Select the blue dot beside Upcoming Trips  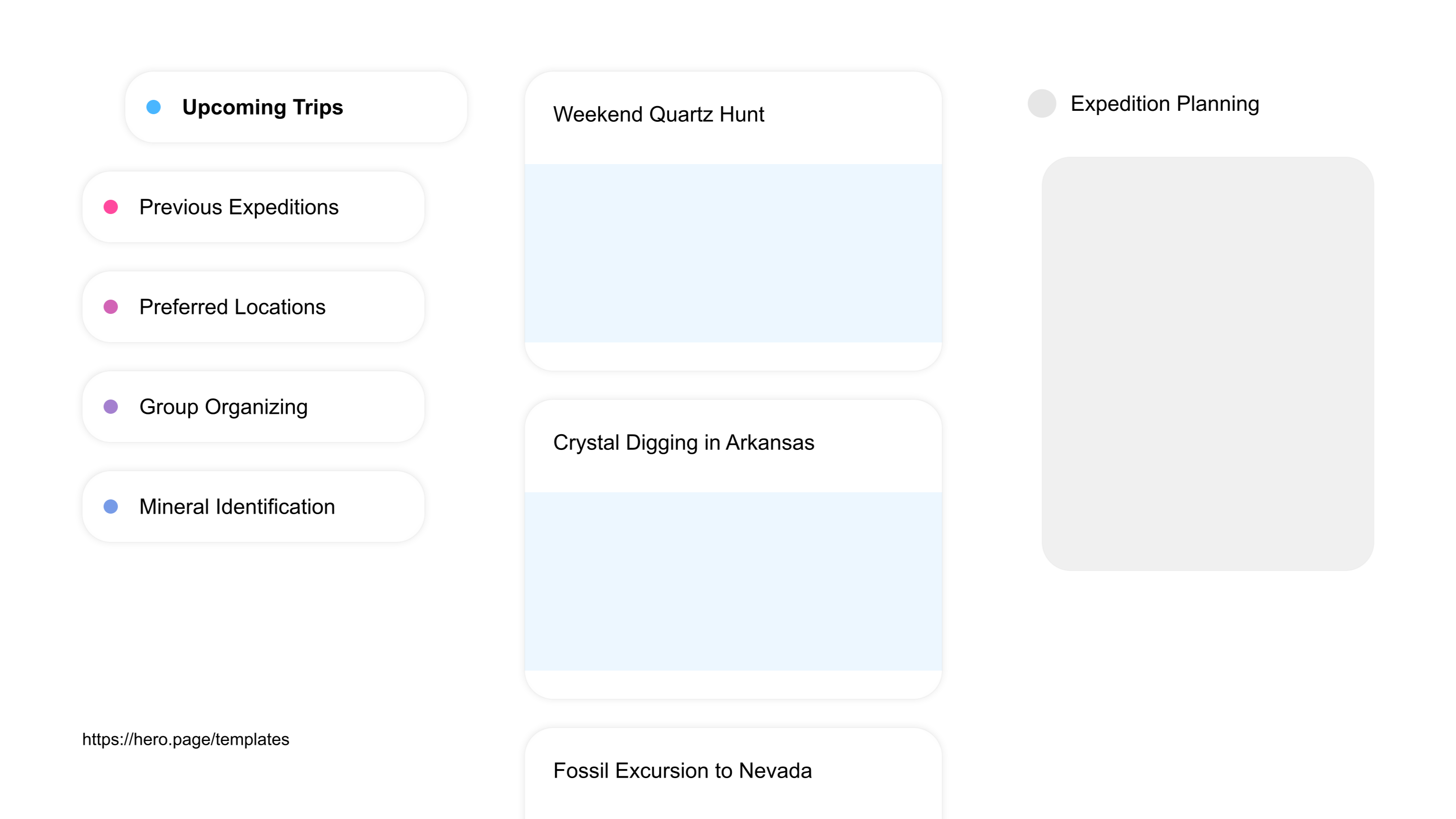[153, 106]
